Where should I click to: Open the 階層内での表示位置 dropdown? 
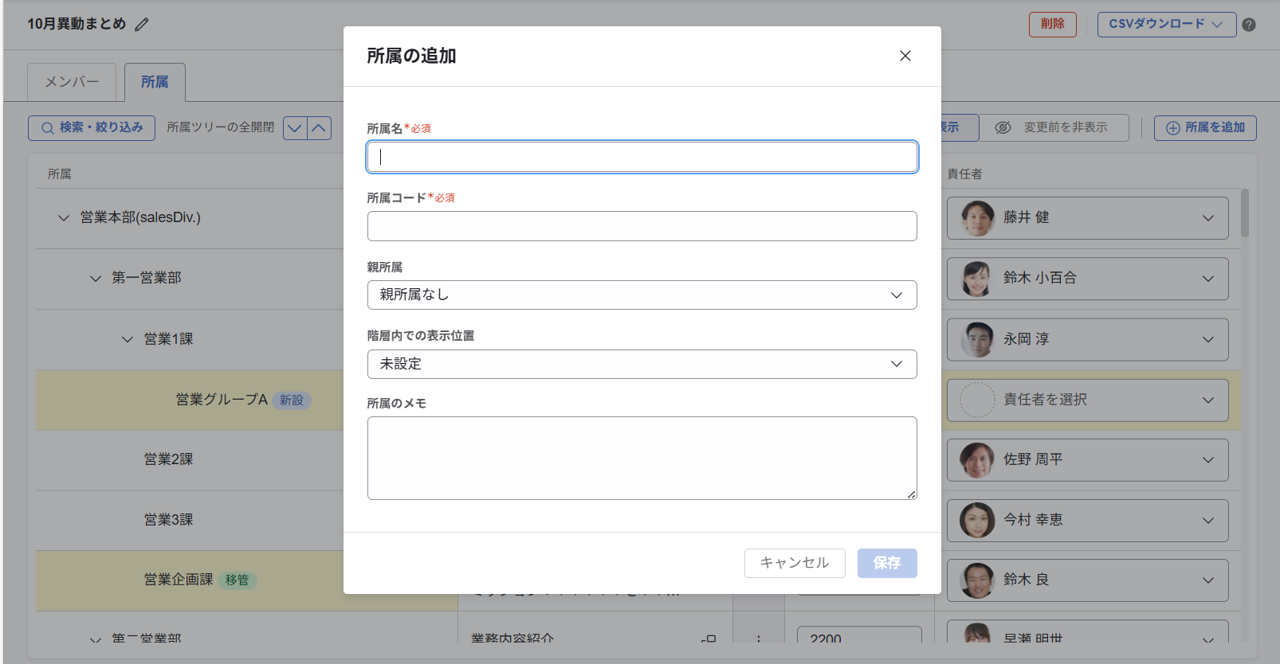[641, 364]
